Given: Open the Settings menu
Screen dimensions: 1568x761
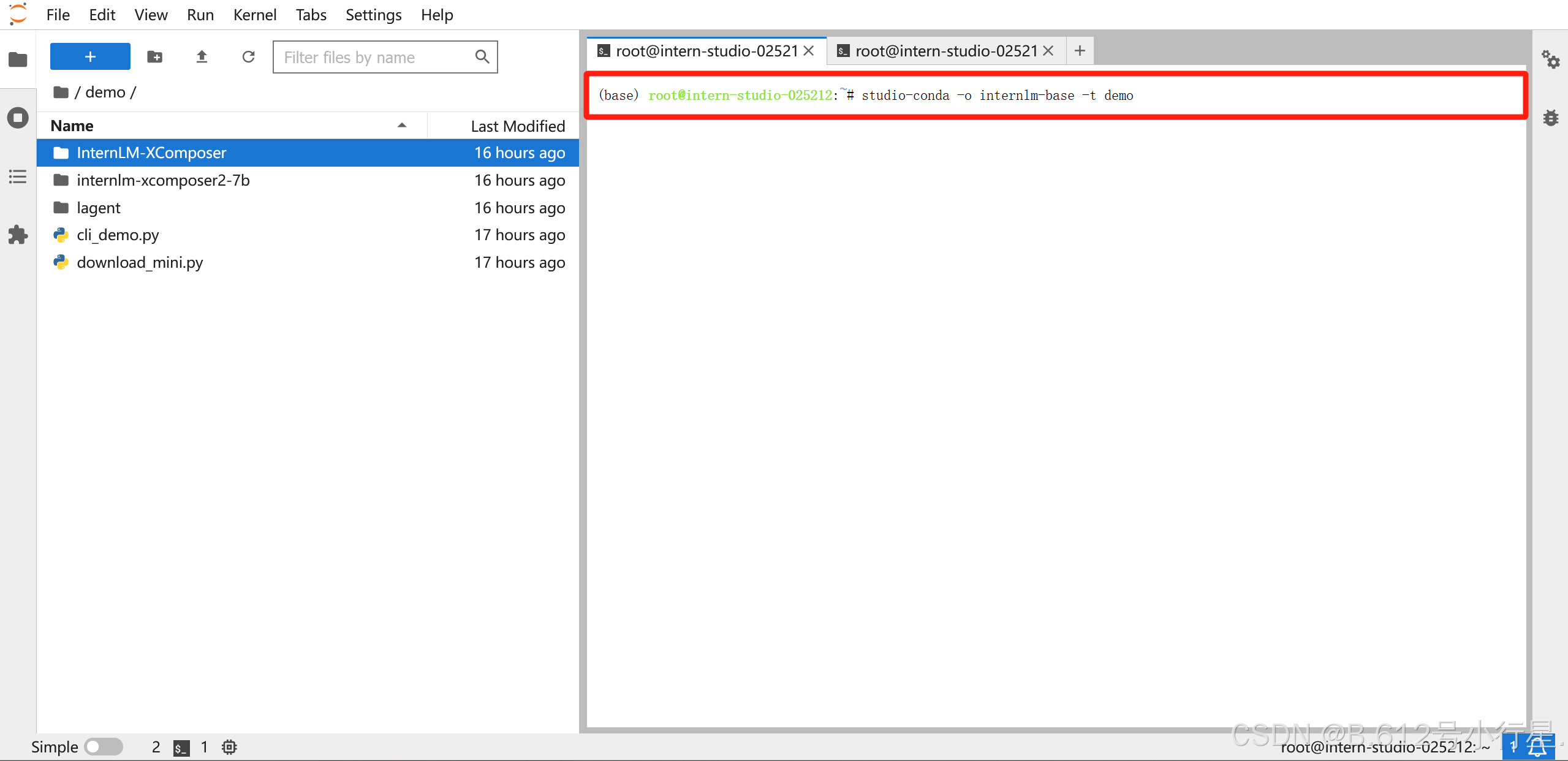Looking at the screenshot, I should [x=373, y=15].
